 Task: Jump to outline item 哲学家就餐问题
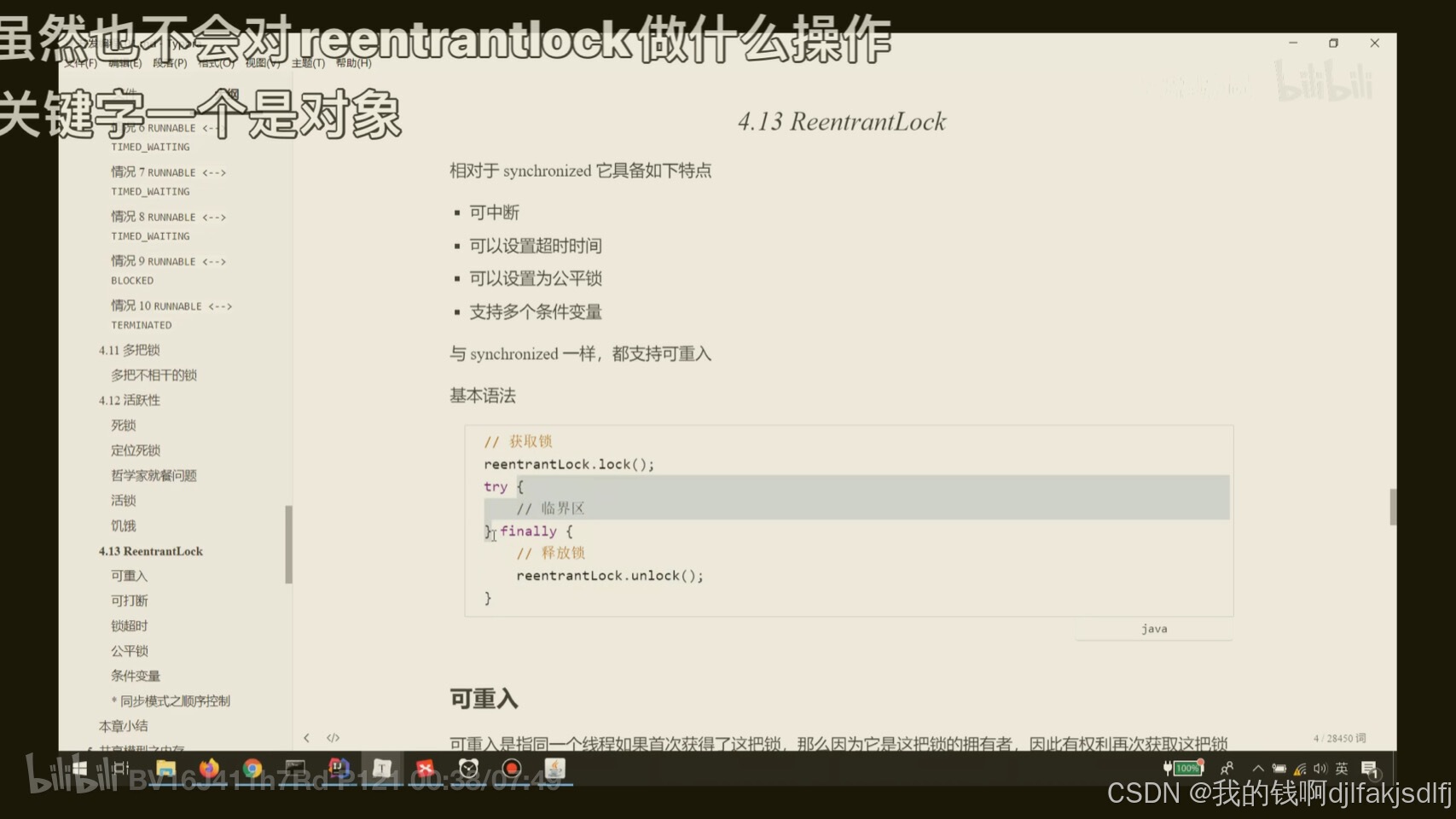[154, 475]
